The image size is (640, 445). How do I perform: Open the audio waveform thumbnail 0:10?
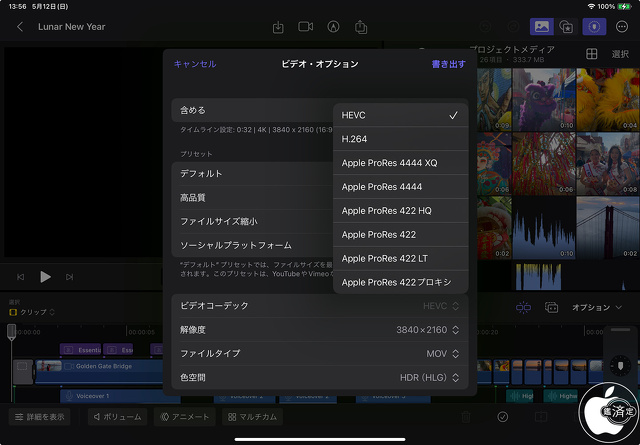pyautogui.click(x=544, y=227)
